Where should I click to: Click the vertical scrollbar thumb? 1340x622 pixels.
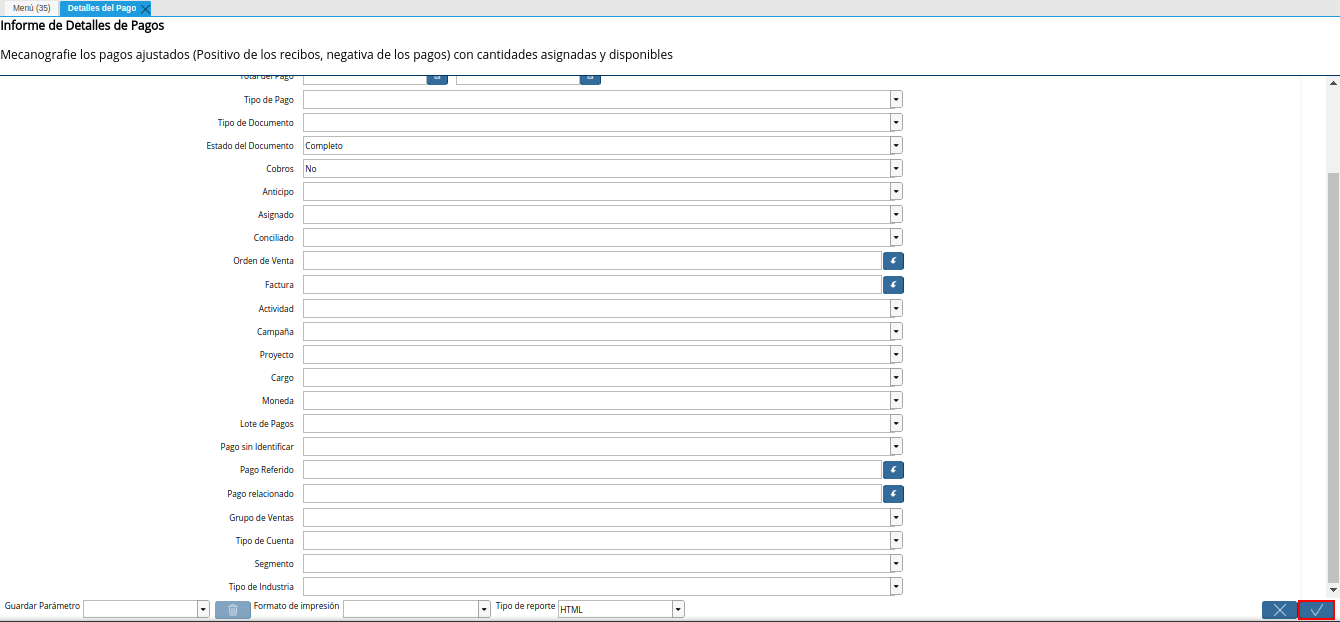(x=1333, y=377)
